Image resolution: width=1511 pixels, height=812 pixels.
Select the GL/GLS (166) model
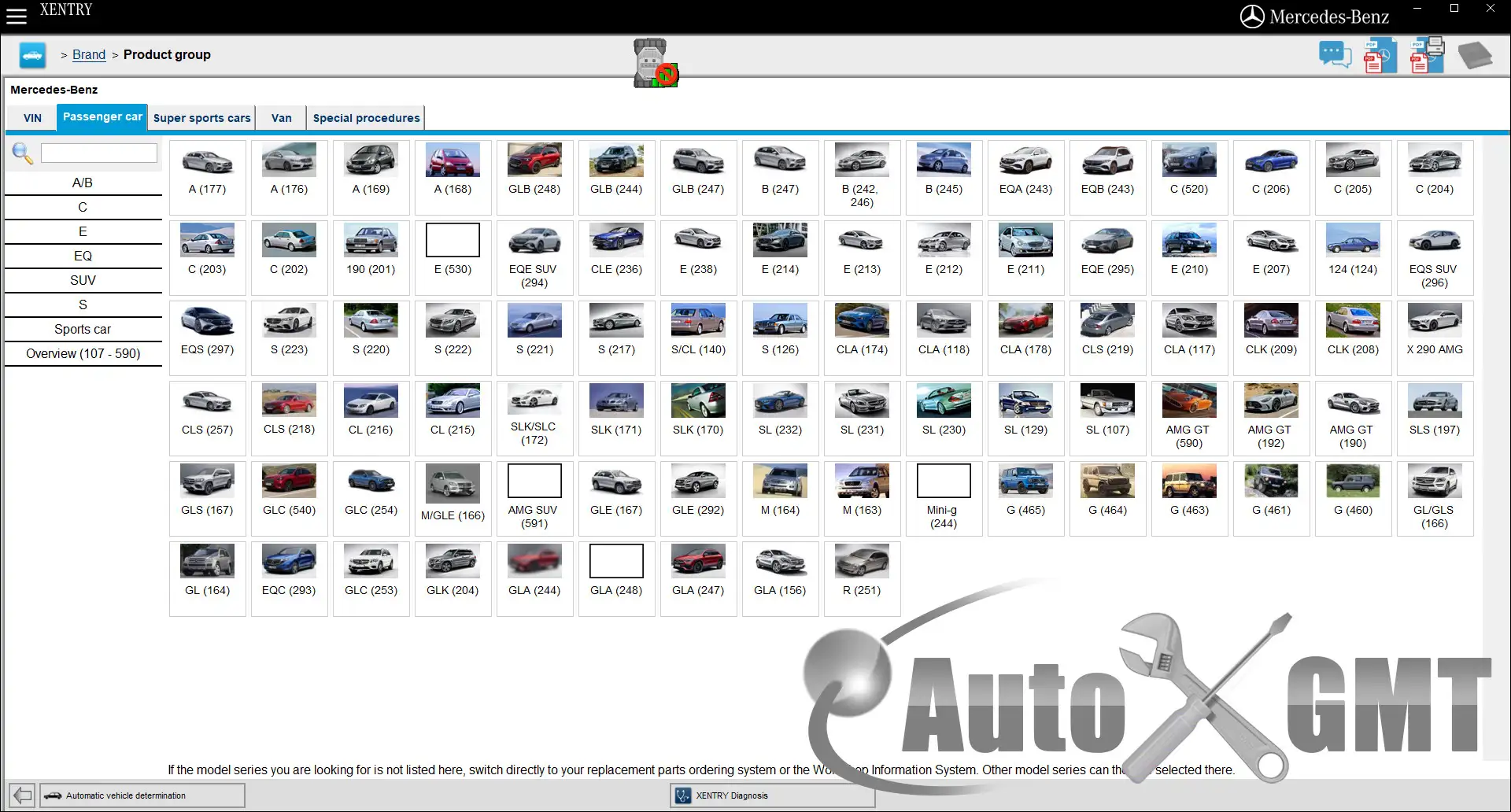1435,499
